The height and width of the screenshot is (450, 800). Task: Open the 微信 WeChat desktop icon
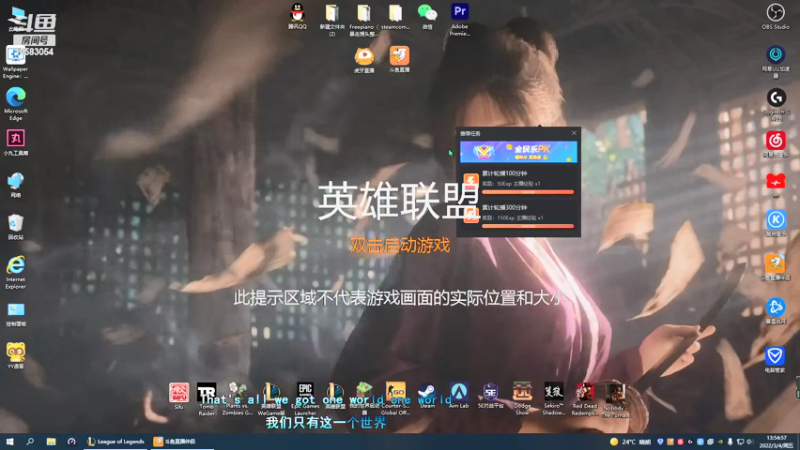tap(427, 16)
